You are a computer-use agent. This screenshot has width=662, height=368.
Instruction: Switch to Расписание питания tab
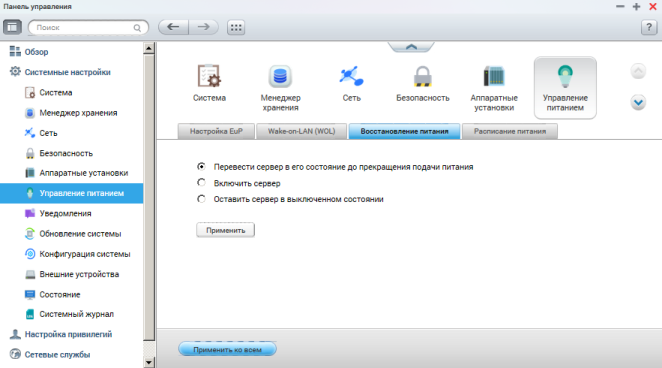pyautogui.click(x=510, y=131)
